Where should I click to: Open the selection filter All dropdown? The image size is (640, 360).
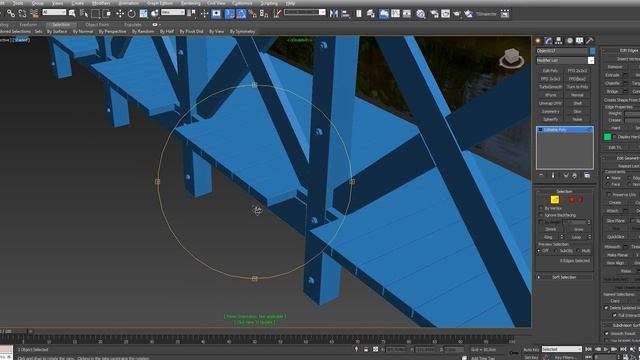coord(54,12)
